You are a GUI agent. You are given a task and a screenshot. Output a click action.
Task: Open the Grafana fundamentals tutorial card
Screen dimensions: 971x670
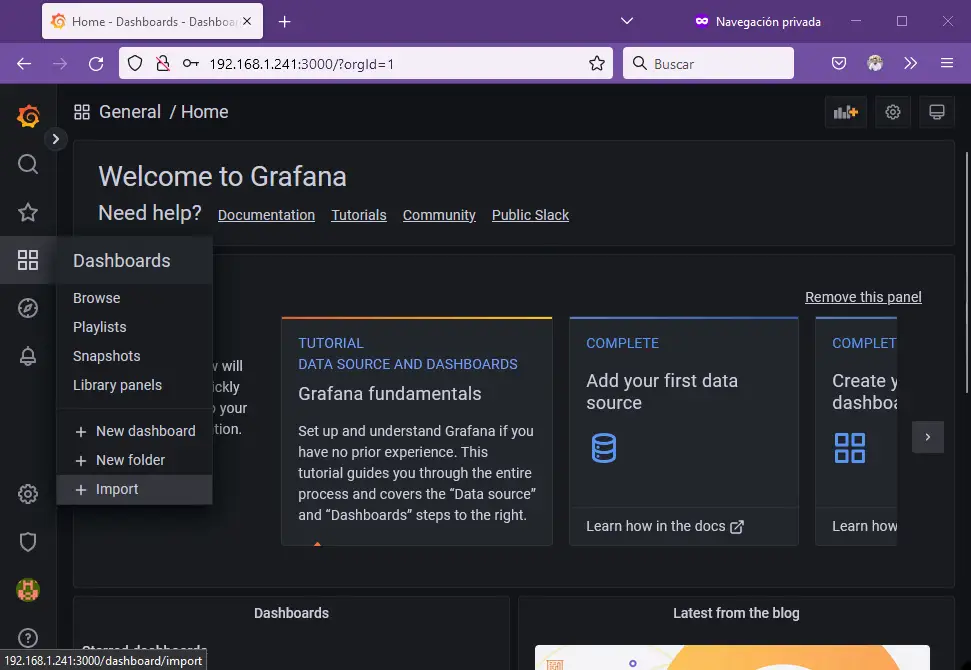[417, 432]
